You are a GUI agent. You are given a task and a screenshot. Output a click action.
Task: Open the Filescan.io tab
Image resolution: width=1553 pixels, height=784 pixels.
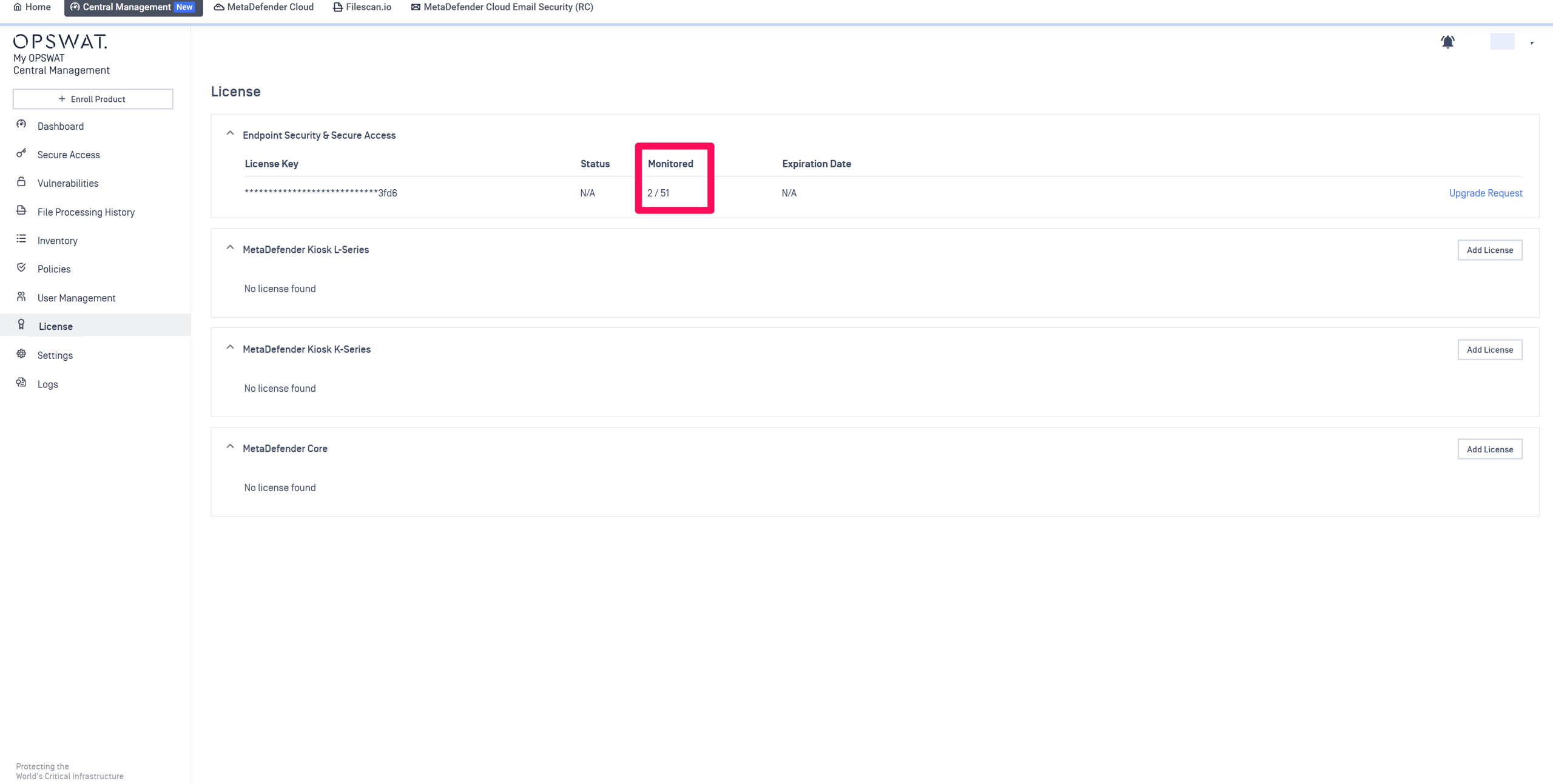(362, 7)
